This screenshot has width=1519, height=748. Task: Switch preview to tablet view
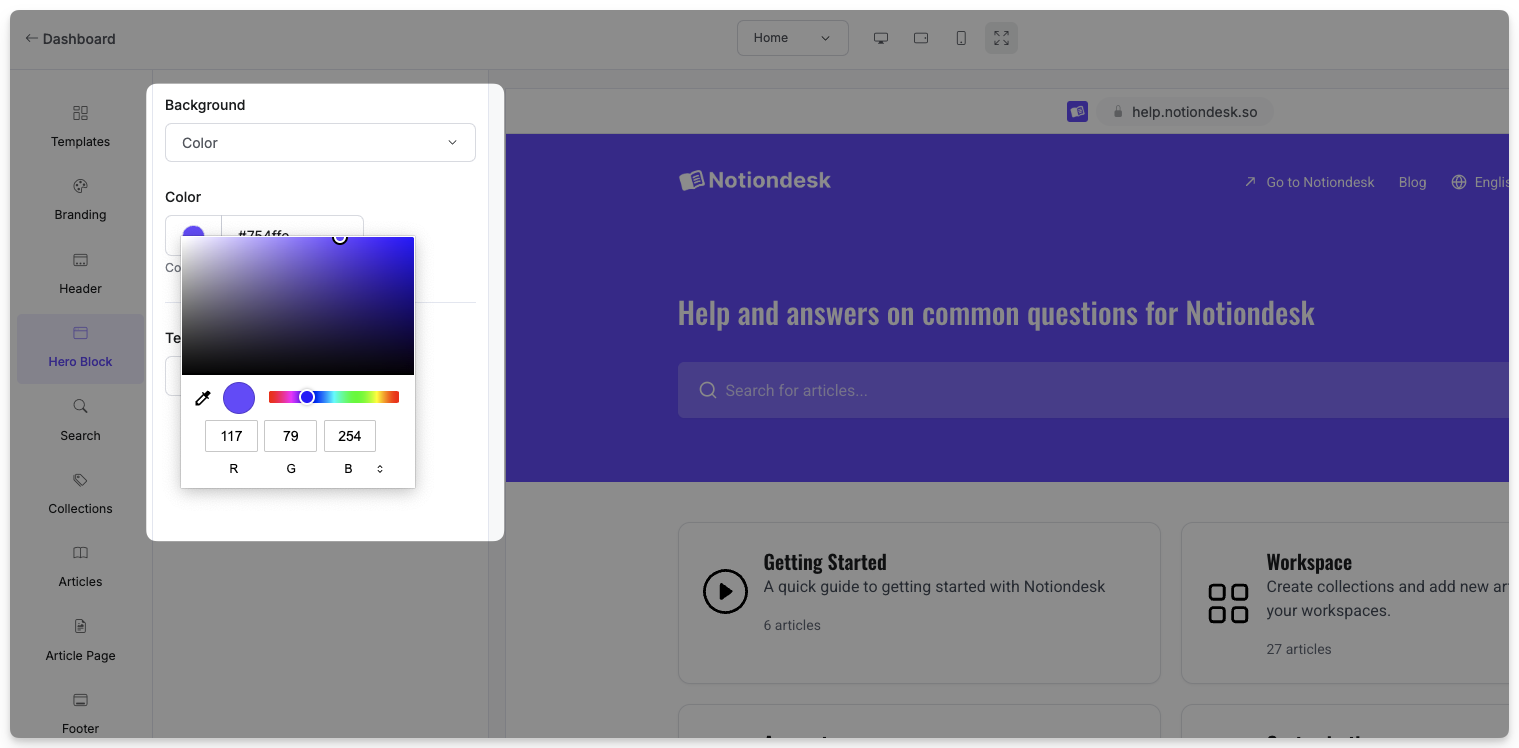point(921,38)
